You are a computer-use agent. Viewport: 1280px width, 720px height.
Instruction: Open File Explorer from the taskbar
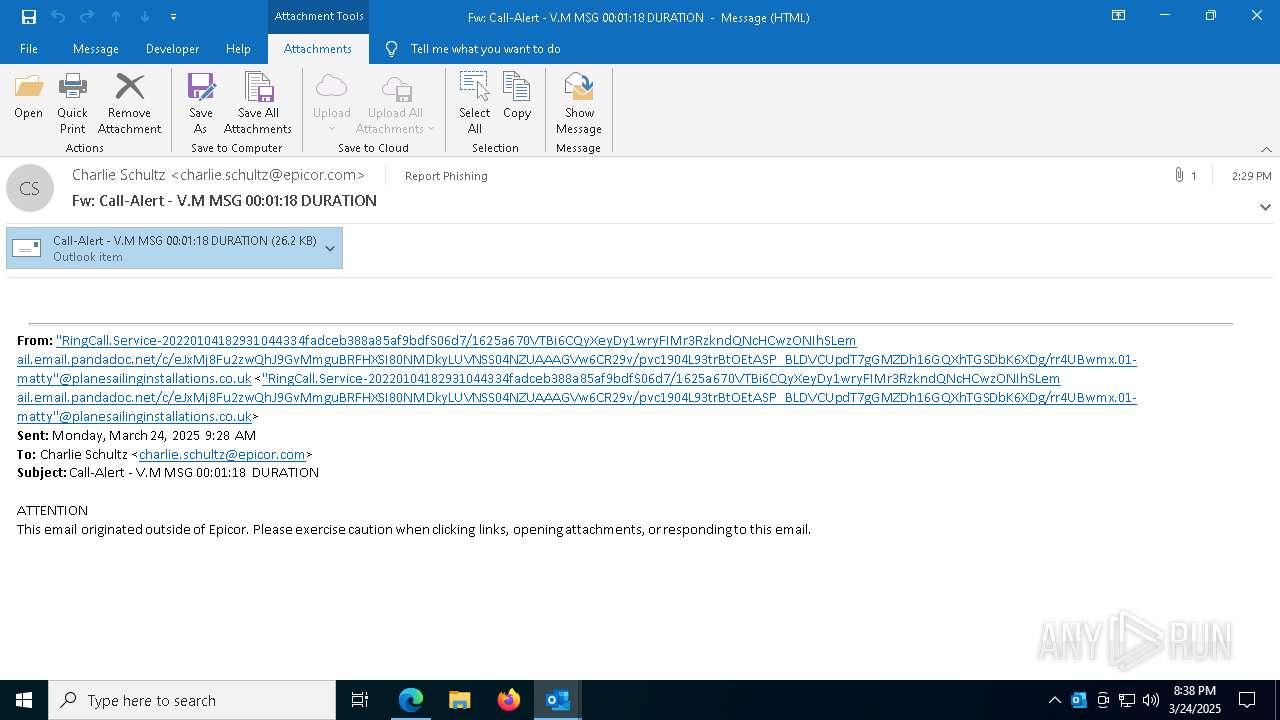pyautogui.click(x=460, y=700)
